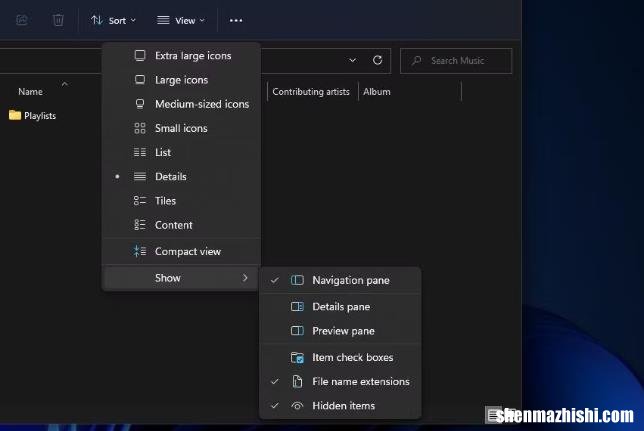Open the See more three-dots menu

(236, 20)
